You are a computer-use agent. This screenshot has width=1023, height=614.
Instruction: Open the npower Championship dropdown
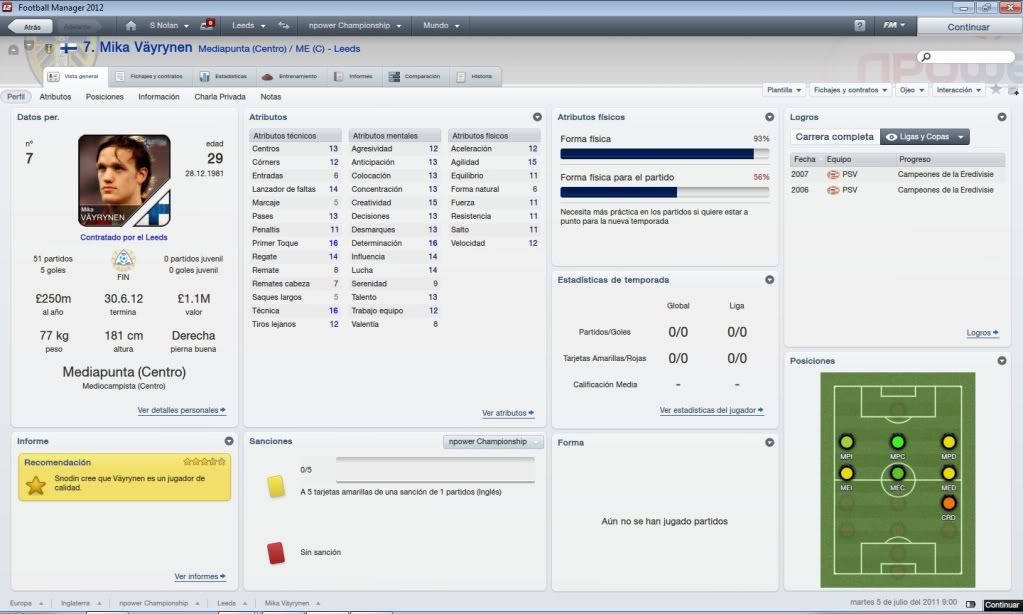tap(355, 25)
